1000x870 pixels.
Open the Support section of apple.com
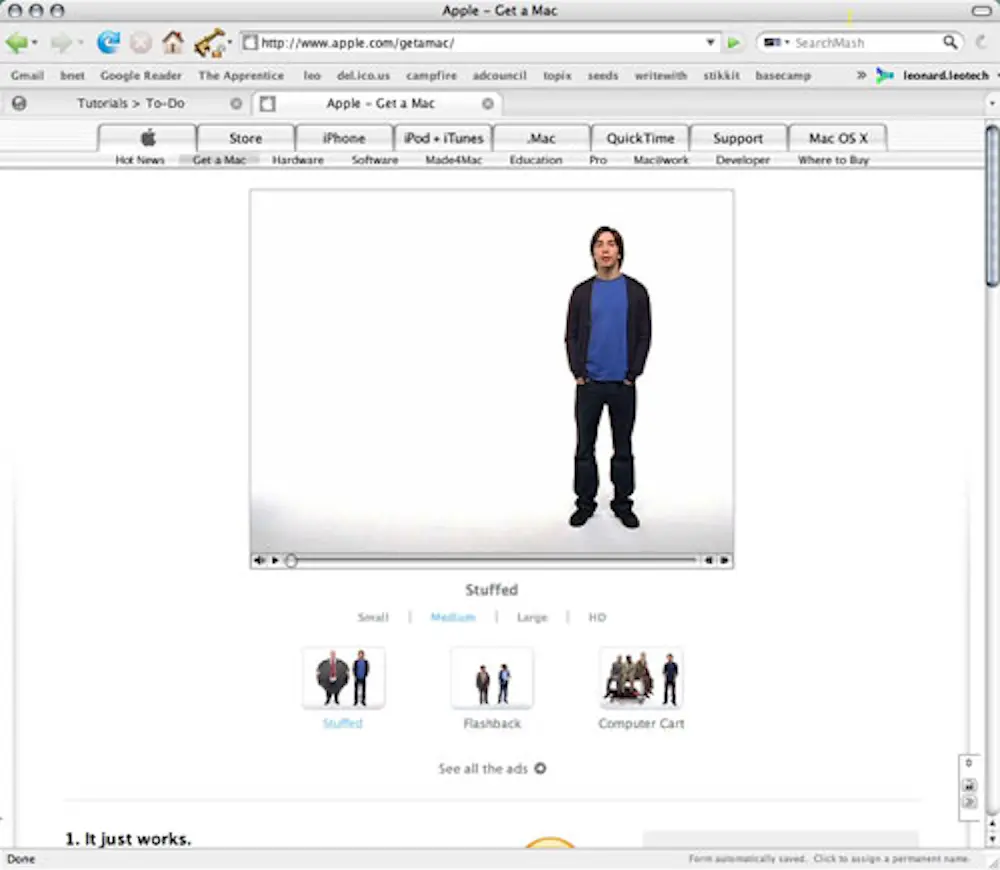pyautogui.click(x=738, y=137)
